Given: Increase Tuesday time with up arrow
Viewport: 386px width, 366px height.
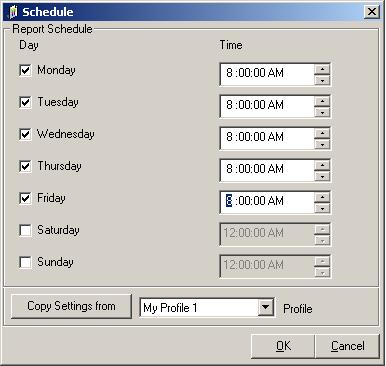Looking at the screenshot, I should pos(322,101).
